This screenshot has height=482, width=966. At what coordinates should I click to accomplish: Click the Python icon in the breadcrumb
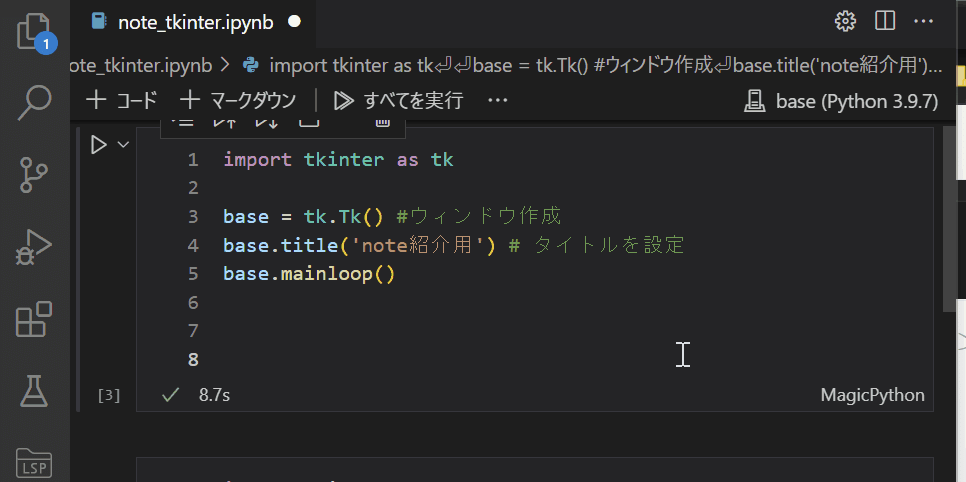point(251,65)
